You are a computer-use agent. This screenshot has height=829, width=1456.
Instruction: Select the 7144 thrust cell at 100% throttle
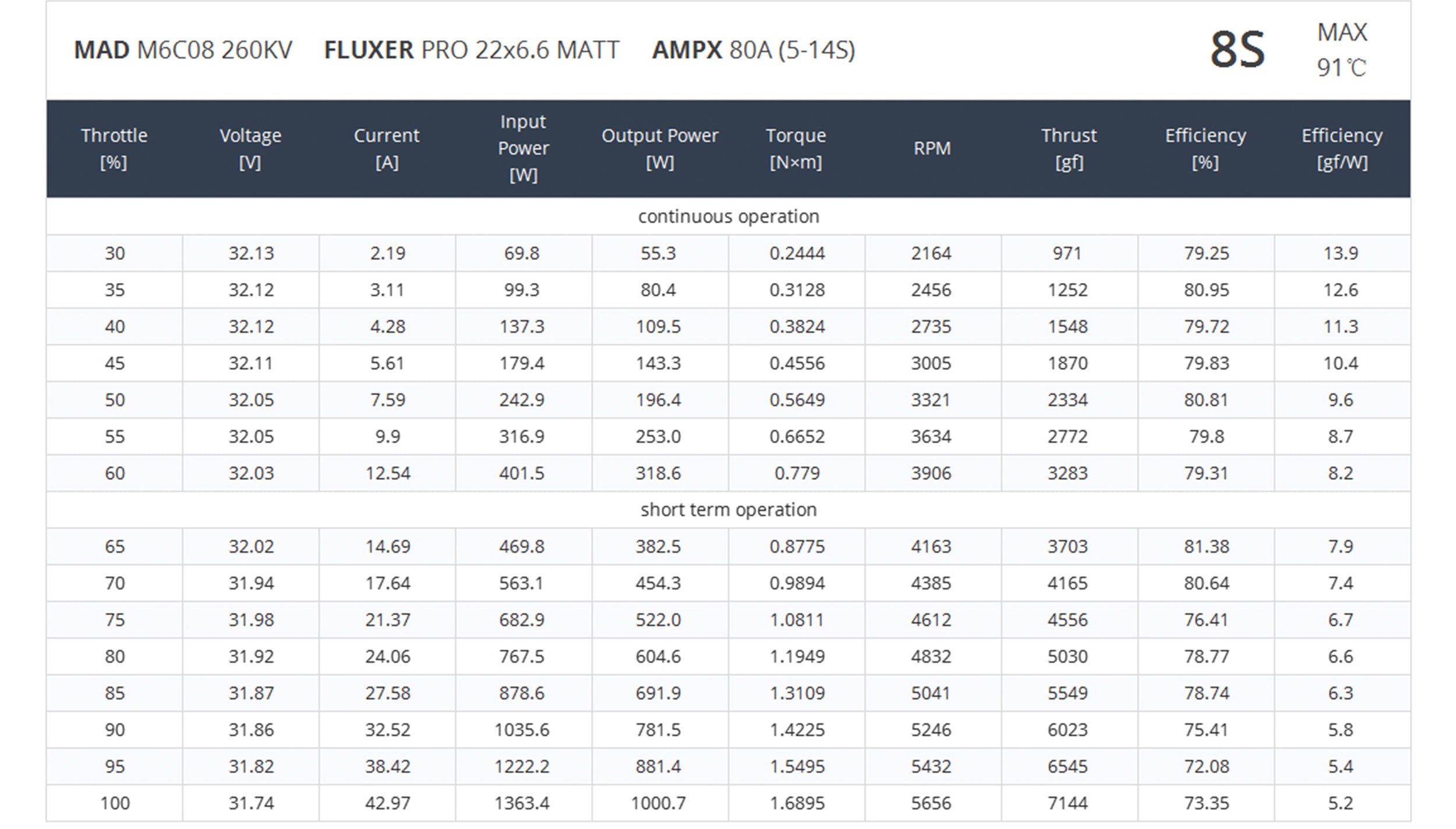tap(1068, 803)
